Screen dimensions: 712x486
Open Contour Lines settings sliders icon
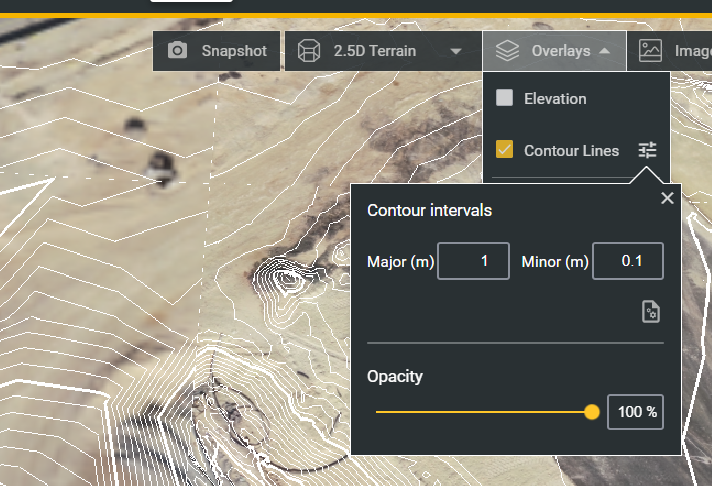click(x=647, y=150)
